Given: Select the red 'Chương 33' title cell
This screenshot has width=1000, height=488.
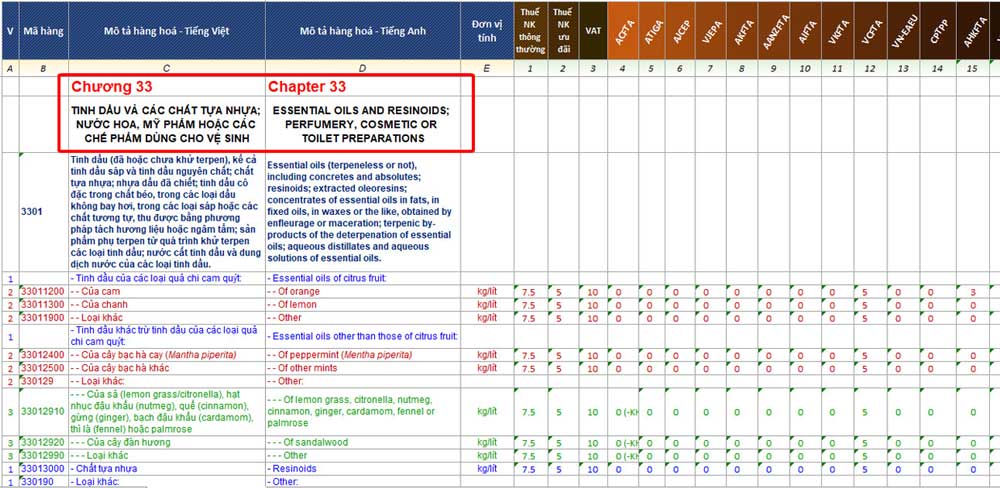Looking at the screenshot, I should (110, 87).
